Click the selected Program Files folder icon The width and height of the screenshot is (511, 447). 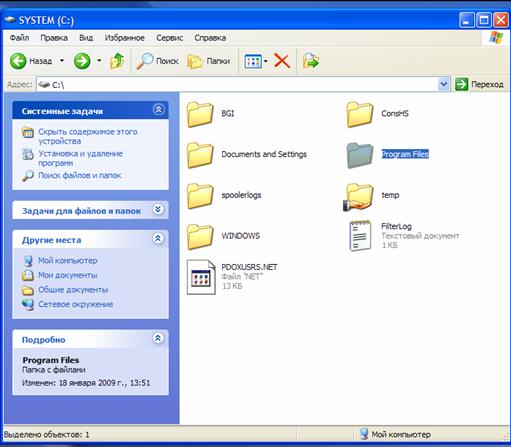[x=359, y=155]
